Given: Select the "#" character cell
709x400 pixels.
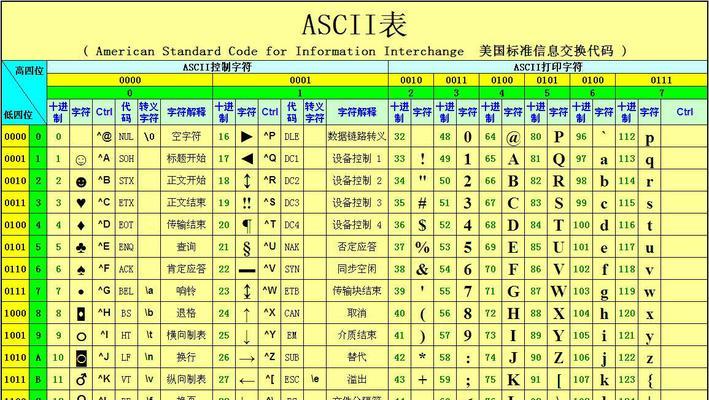Looking at the screenshot, I should (422, 203).
